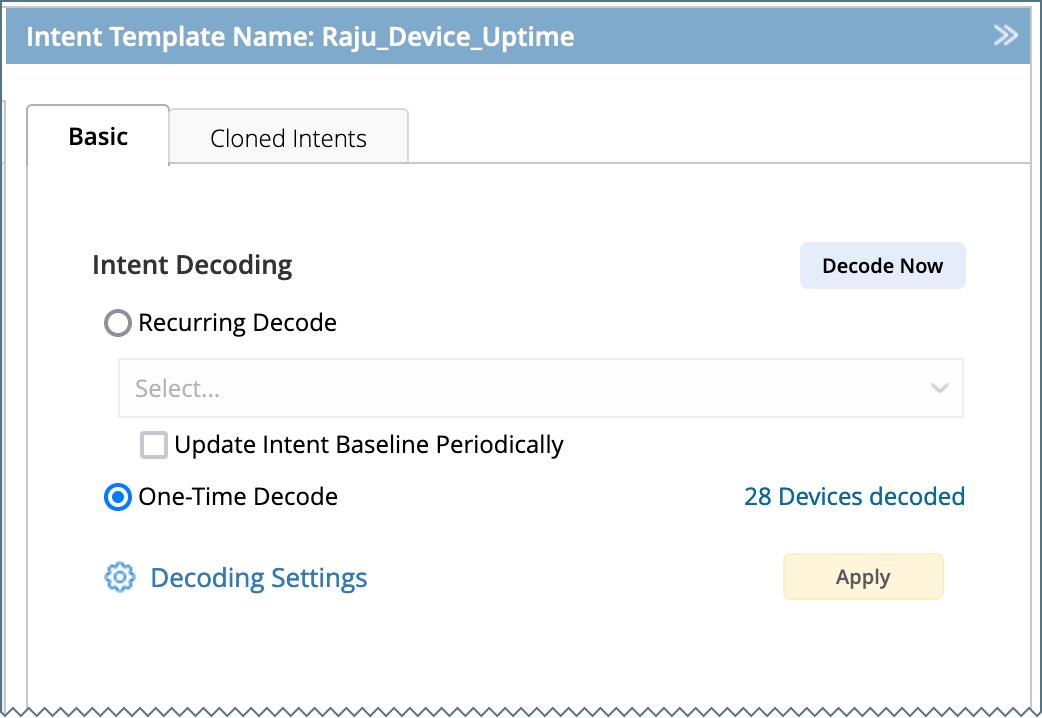Open the Decoding Settings text link
This screenshot has height=718, width=1042.
coord(258,578)
